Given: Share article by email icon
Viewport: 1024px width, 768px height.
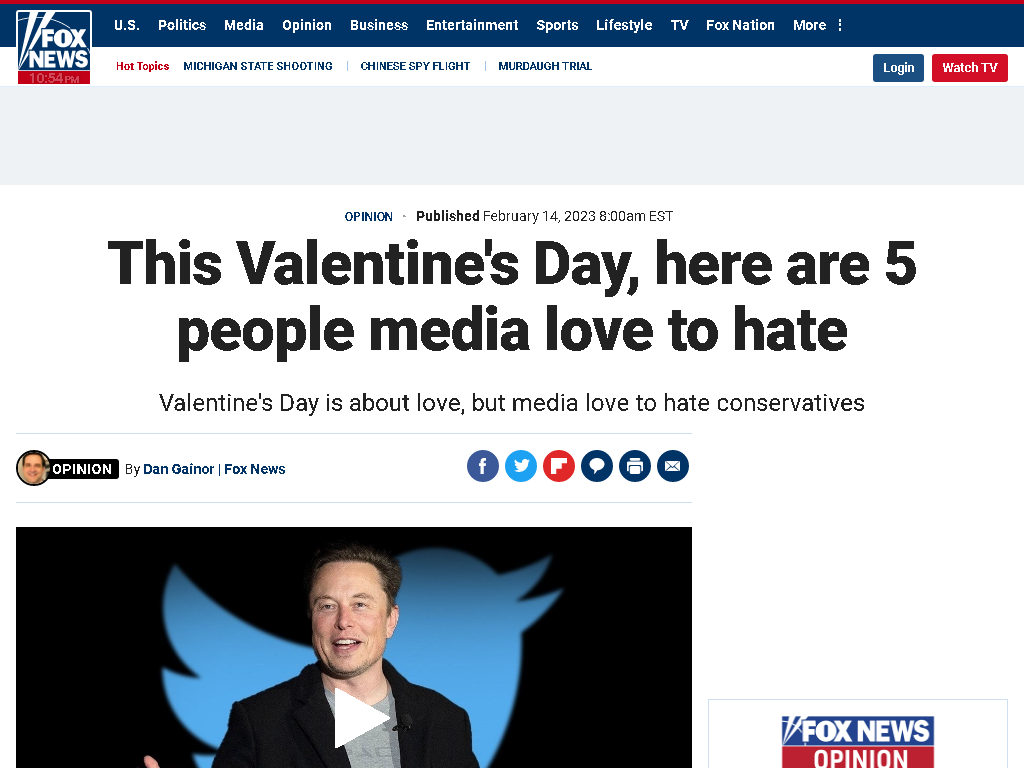Looking at the screenshot, I should pyautogui.click(x=673, y=466).
